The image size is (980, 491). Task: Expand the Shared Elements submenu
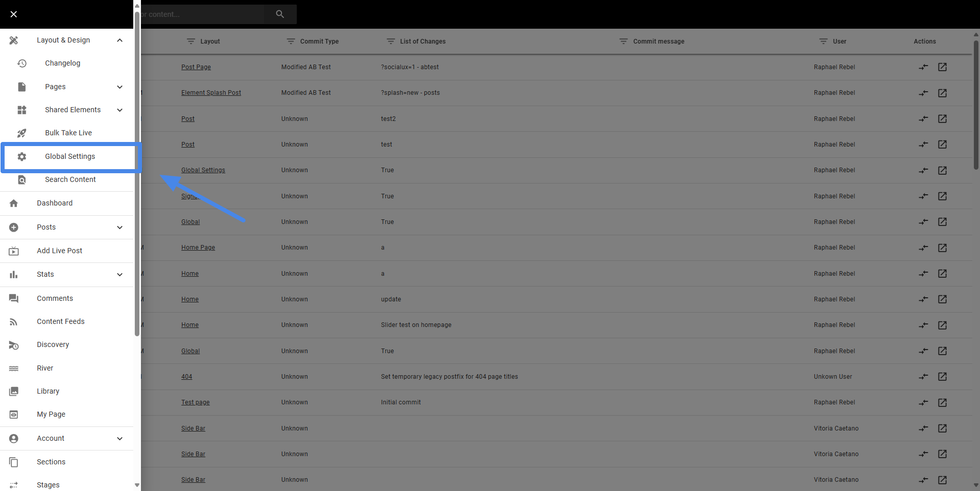(120, 110)
